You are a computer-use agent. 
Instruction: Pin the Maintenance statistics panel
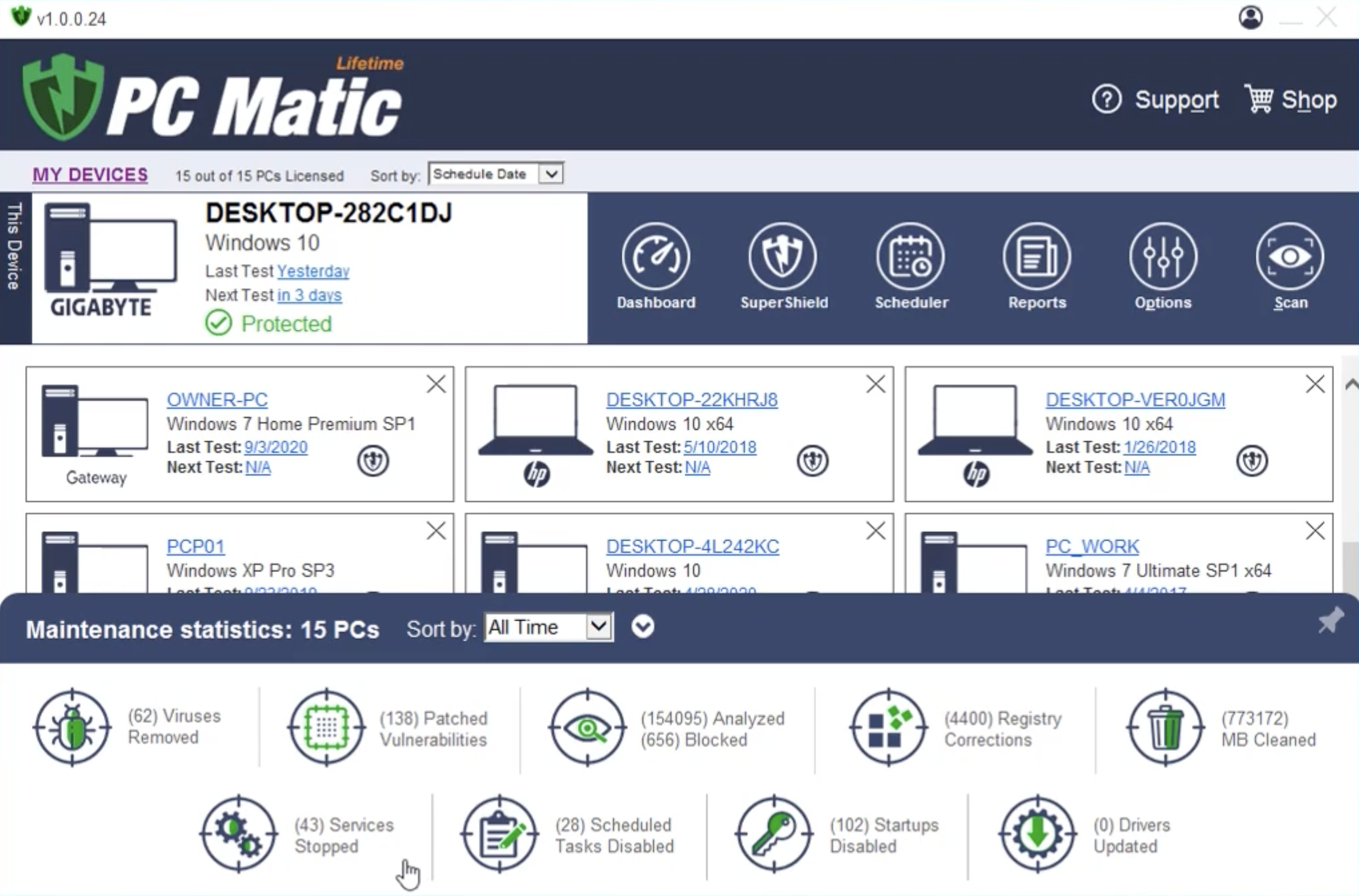[x=1330, y=621]
